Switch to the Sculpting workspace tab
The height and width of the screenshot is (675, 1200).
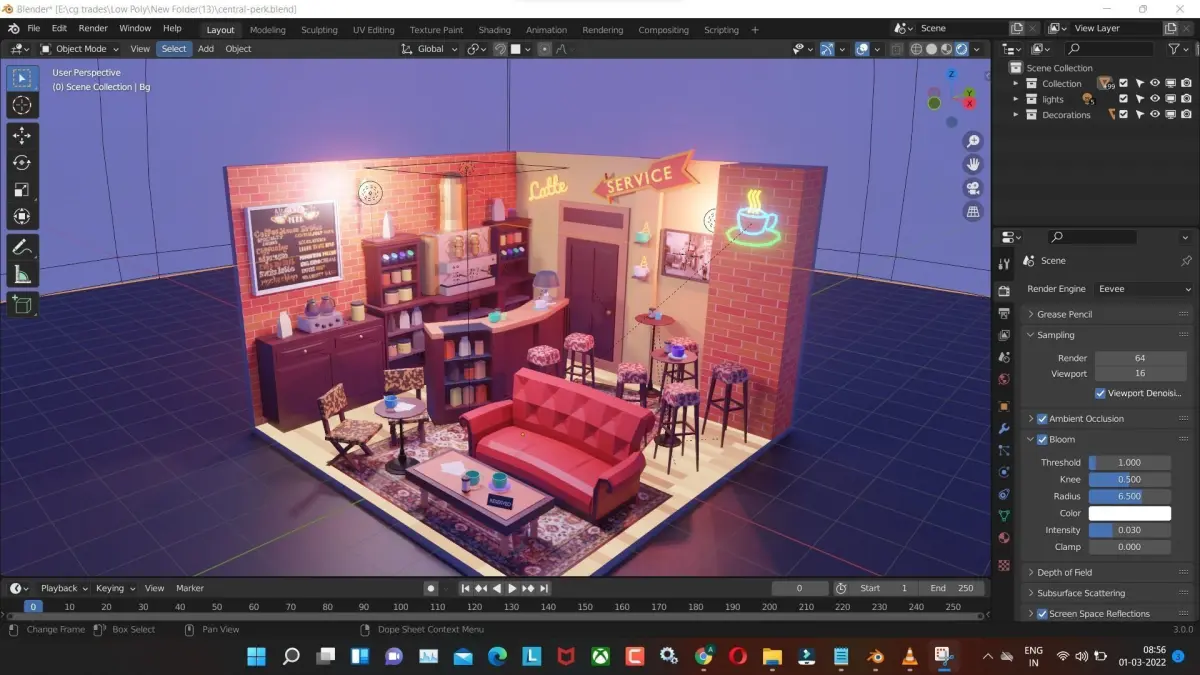tap(319, 30)
